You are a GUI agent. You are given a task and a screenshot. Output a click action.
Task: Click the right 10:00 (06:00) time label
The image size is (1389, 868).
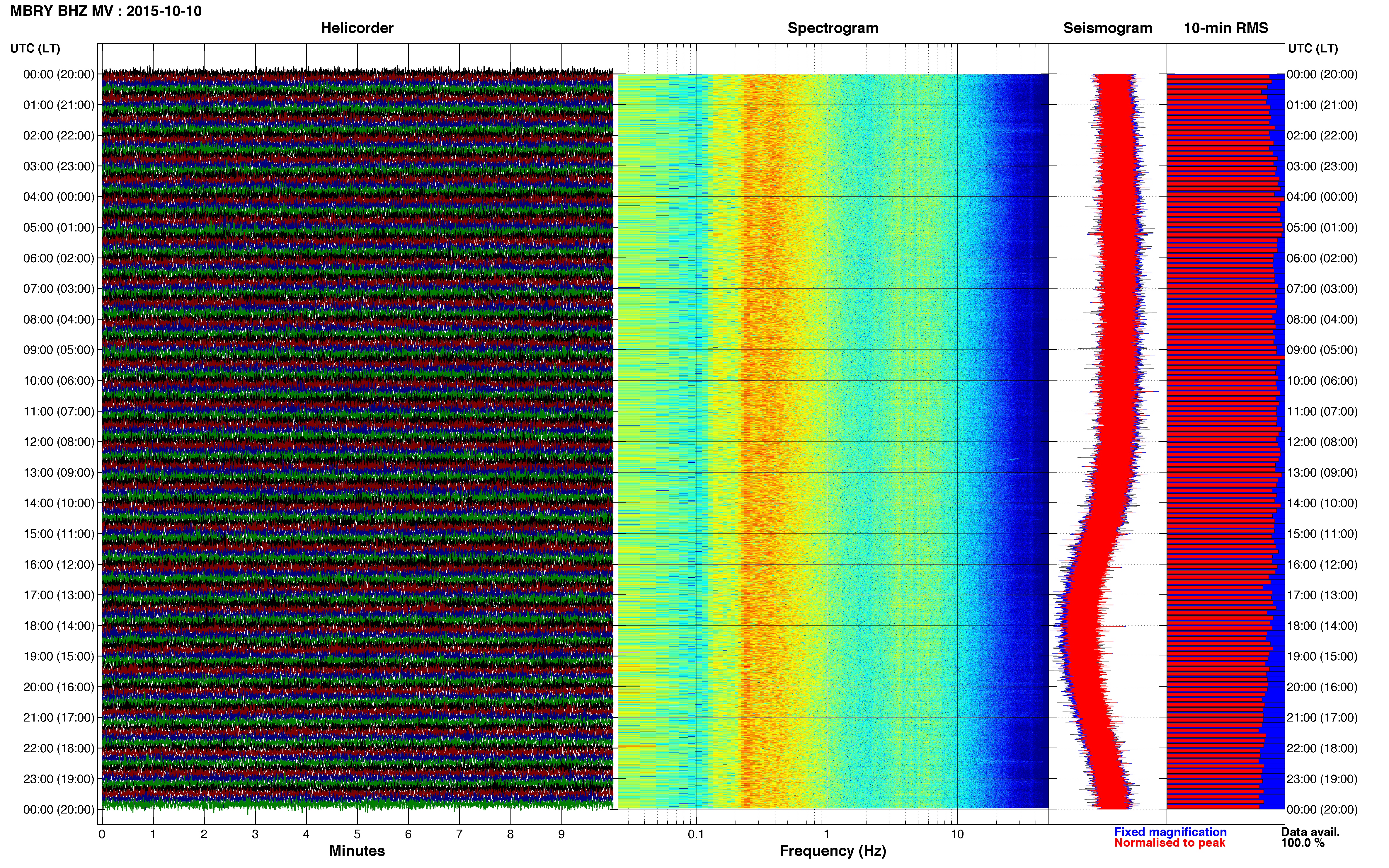click(x=1322, y=381)
